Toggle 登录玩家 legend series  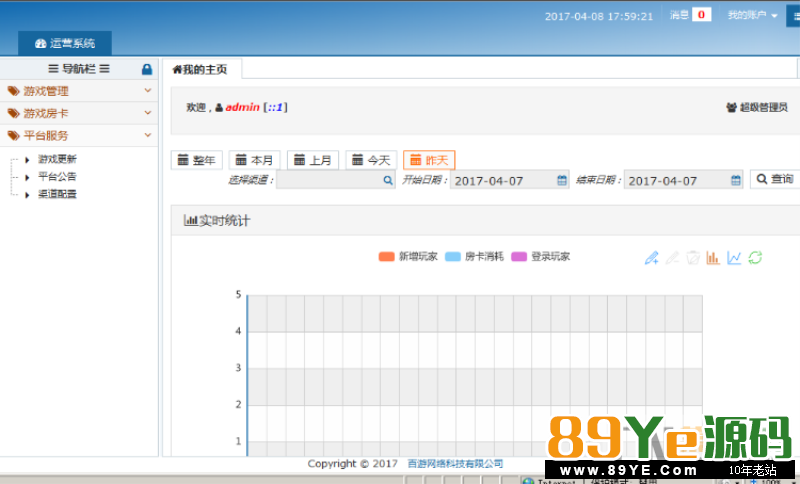(x=540, y=257)
